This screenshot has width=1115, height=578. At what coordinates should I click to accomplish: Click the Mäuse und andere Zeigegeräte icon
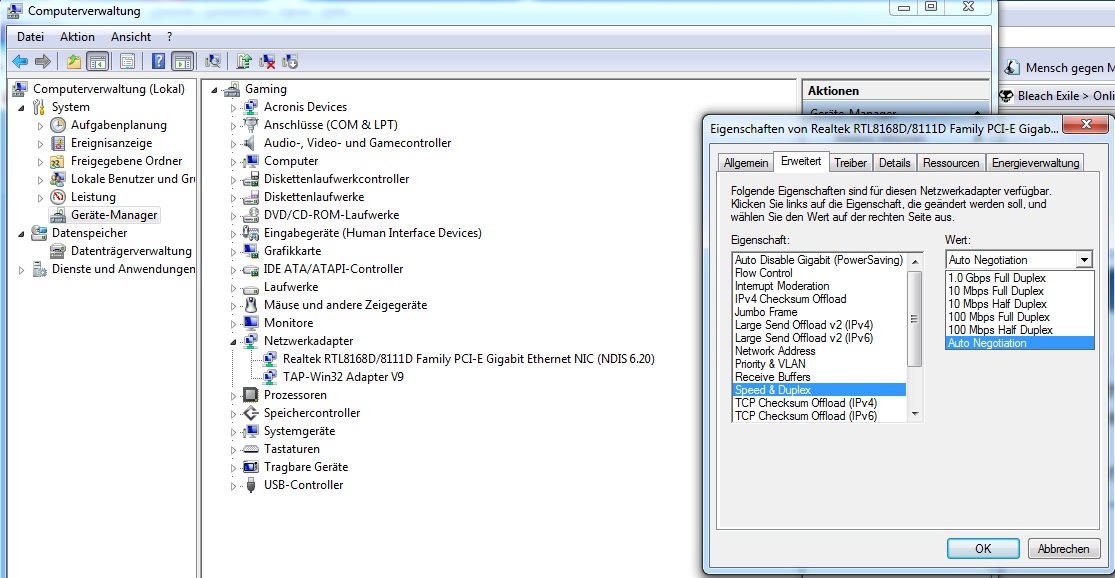(x=250, y=305)
